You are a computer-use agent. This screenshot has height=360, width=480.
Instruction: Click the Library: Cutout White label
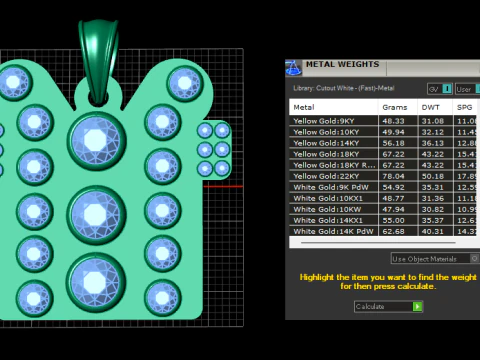coord(344,88)
